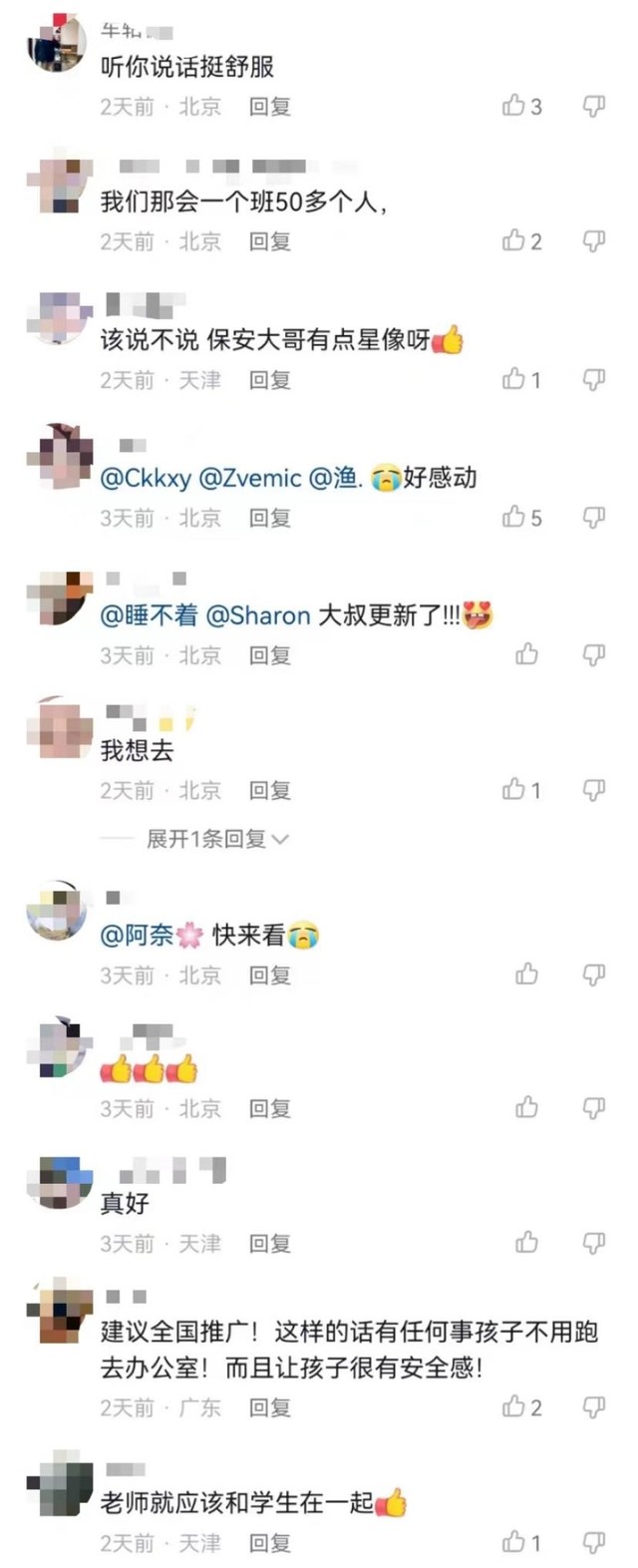Open the @Ckkxy mention link
This screenshot has width=638, height=1568.
[146, 478]
